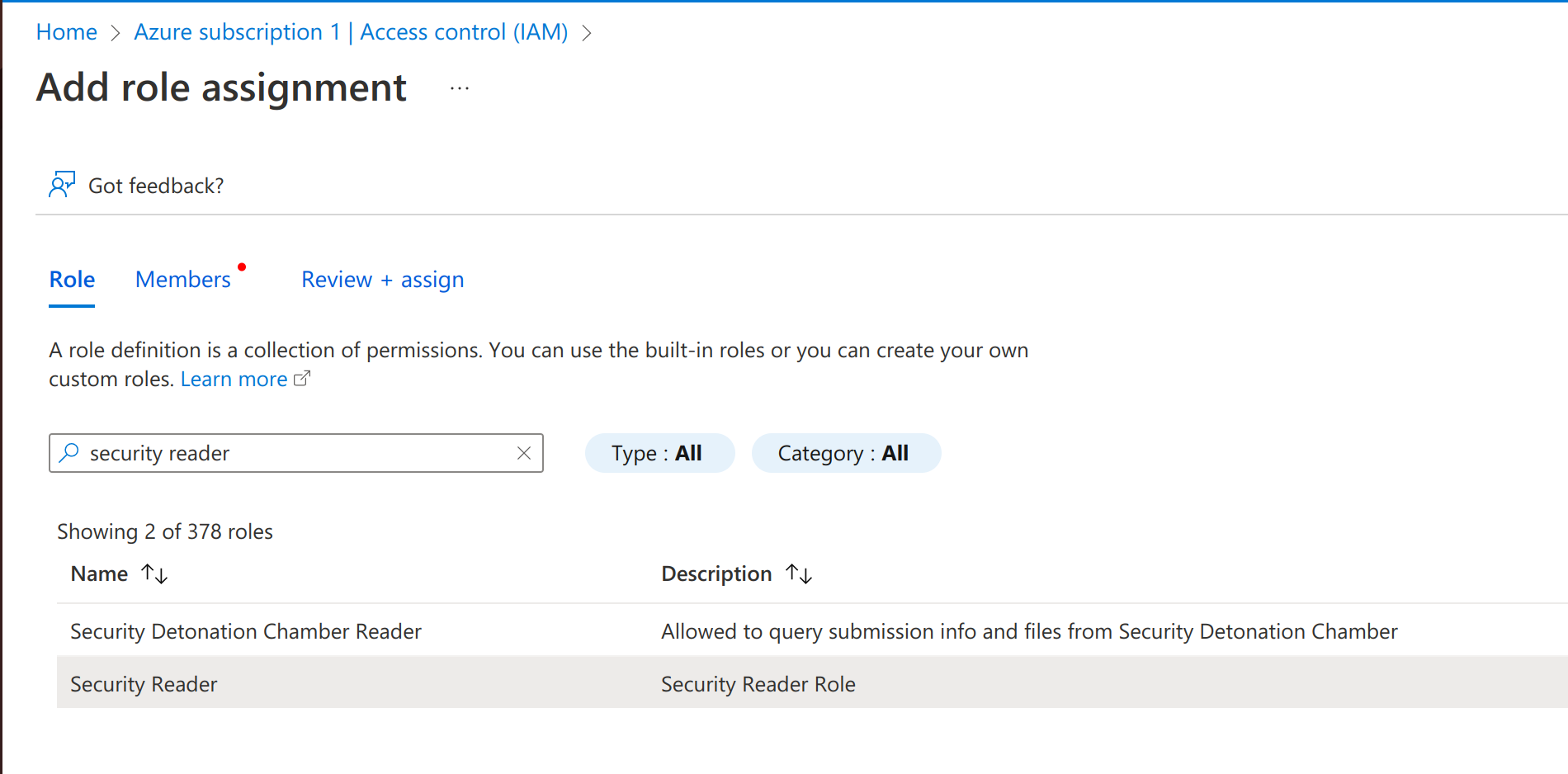Open the Type : All filter
Image resolution: width=1568 pixels, height=774 pixels.
coord(659,453)
